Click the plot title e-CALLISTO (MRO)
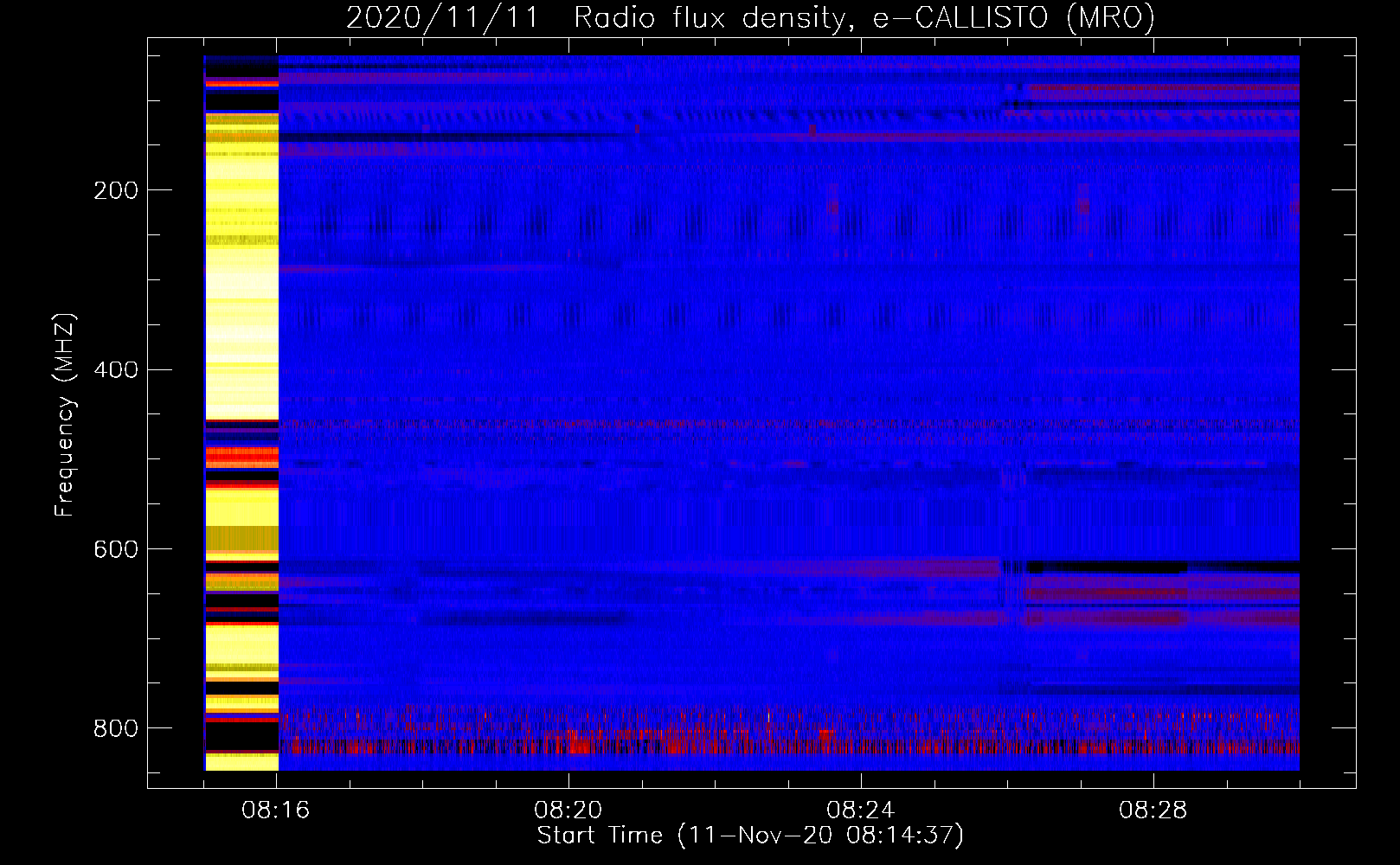This screenshot has height=865, width=1400. point(1013,17)
